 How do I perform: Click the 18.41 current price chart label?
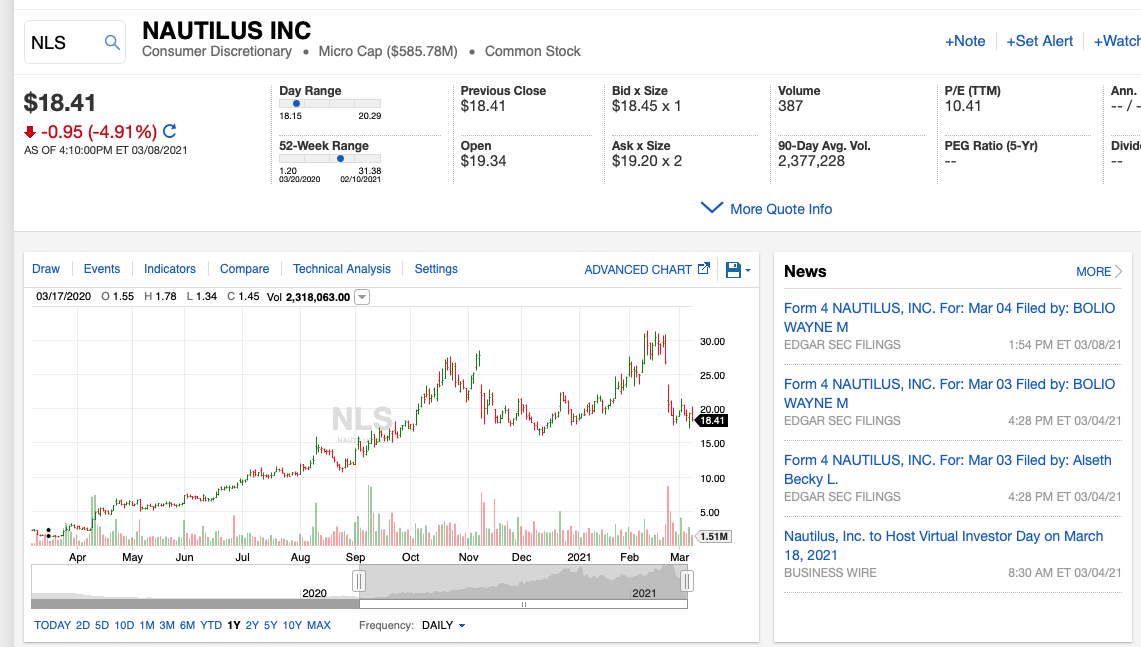coord(712,421)
